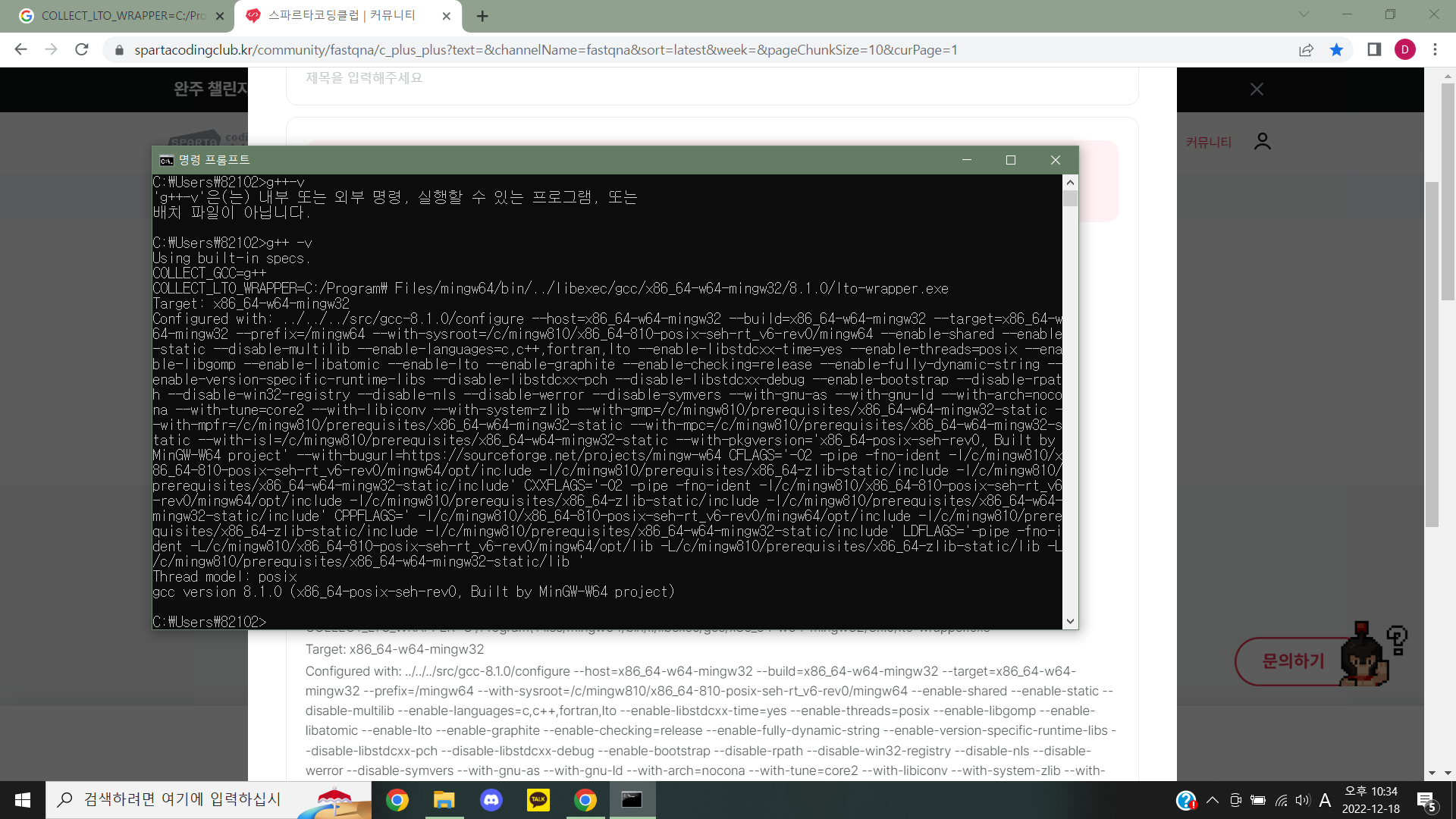
Task: Go back to the previous page in Chrome
Action: [x=20, y=50]
